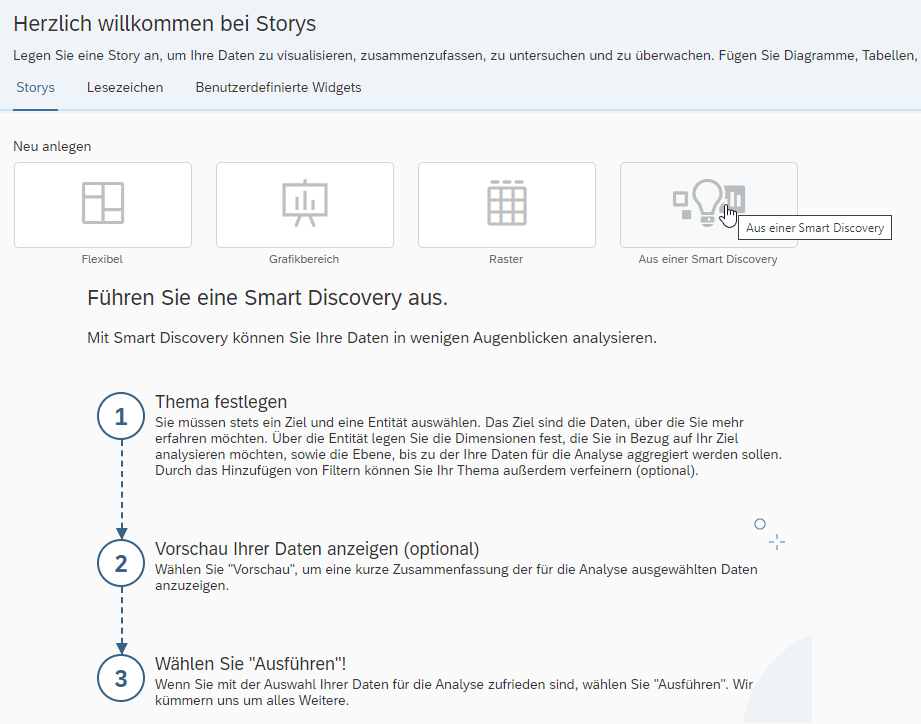Click the Grafikbereich label text
The height and width of the screenshot is (724, 921).
coord(304,259)
